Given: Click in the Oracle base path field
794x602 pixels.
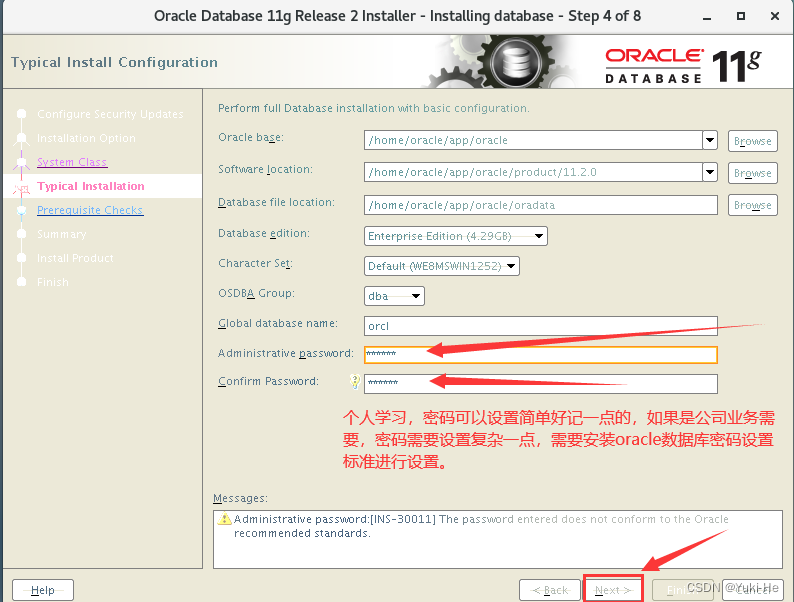Looking at the screenshot, I should (533, 140).
